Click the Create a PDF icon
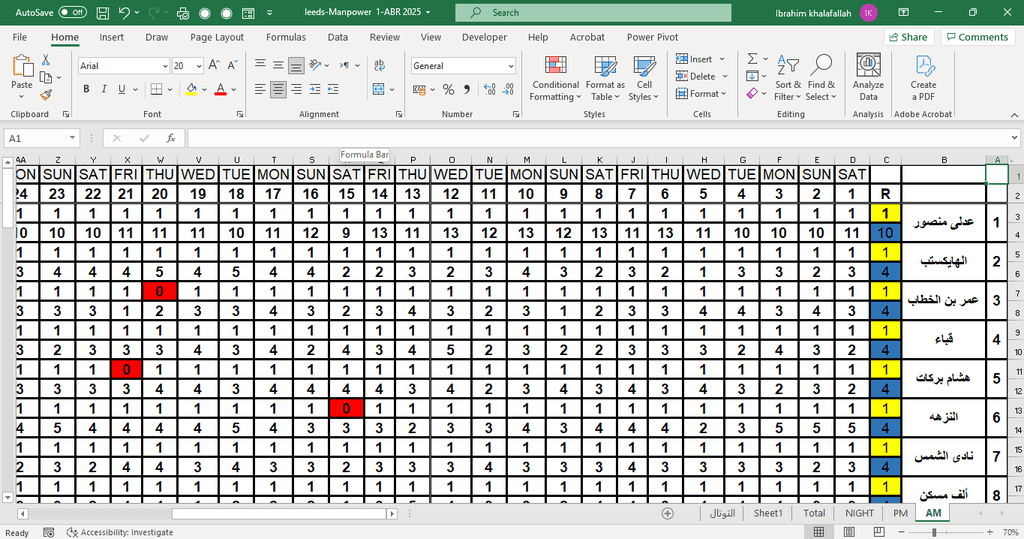This screenshot has height=539, width=1024. click(923, 78)
